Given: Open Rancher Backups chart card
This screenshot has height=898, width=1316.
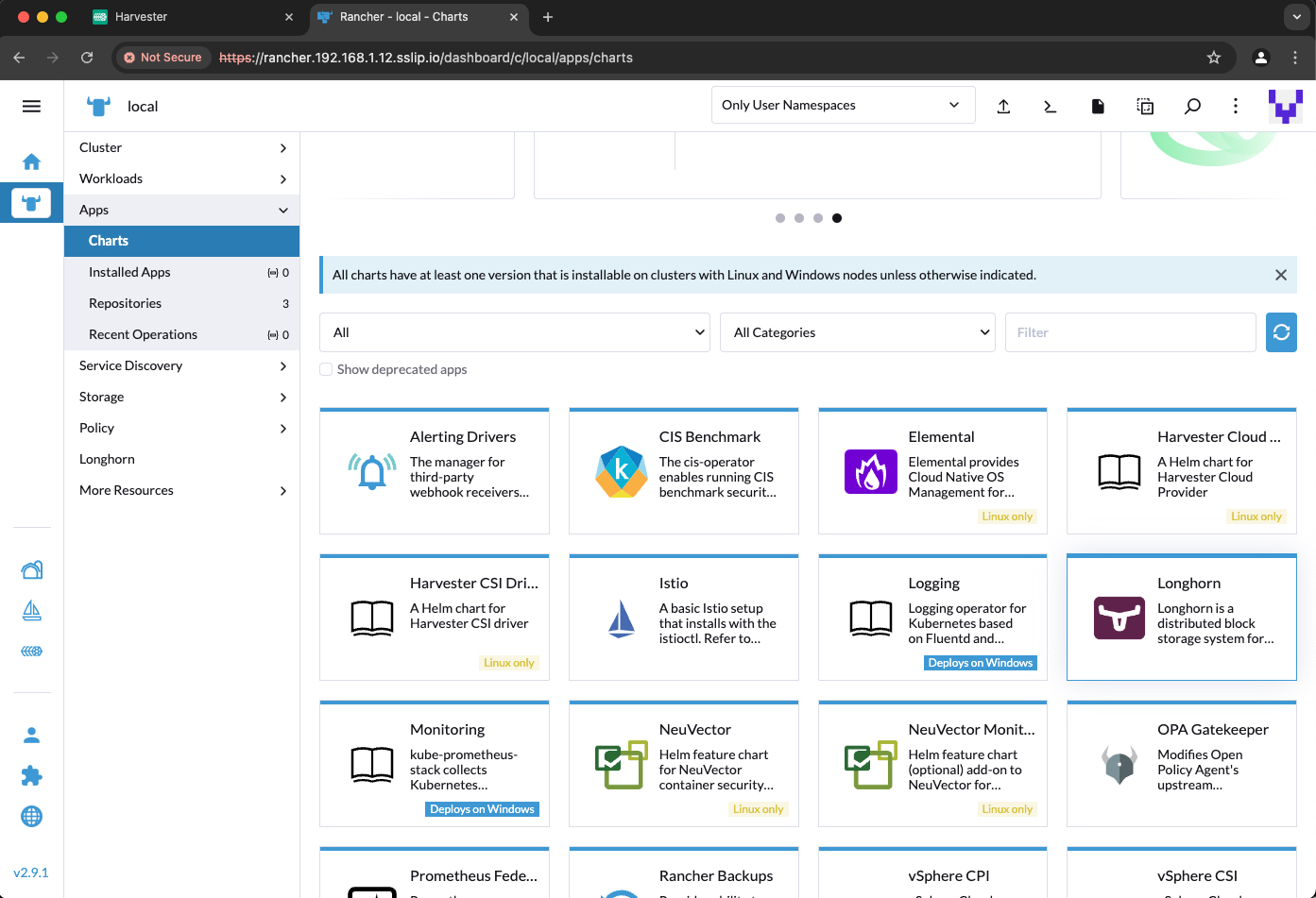Looking at the screenshot, I should 683,873.
